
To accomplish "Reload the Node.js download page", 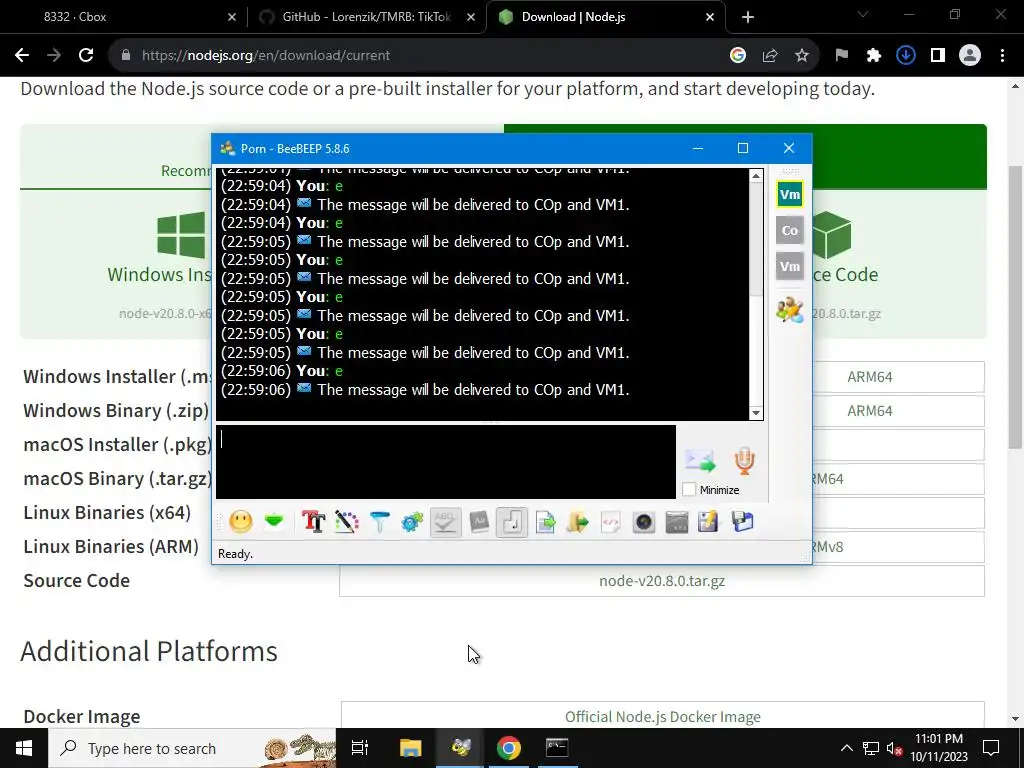I will tap(86, 56).
